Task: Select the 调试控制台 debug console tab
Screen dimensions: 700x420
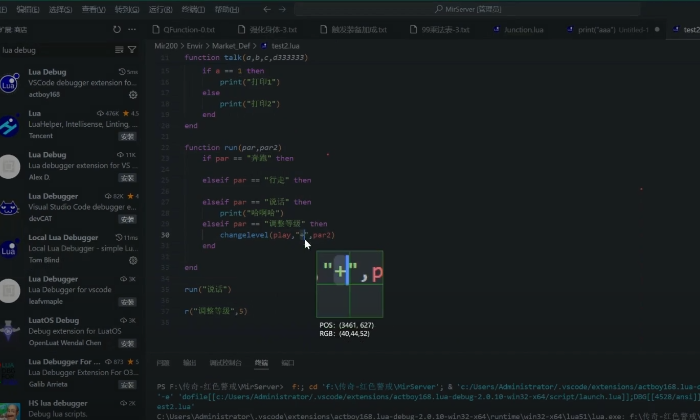Action: [x=225, y=363]
